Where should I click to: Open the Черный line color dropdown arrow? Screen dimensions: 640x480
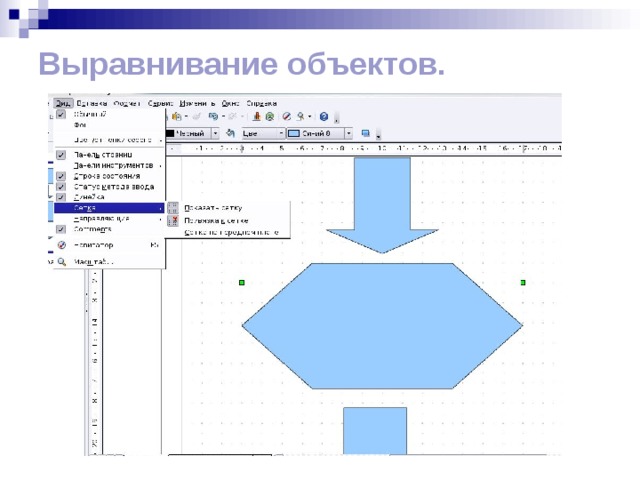(216, 133)
